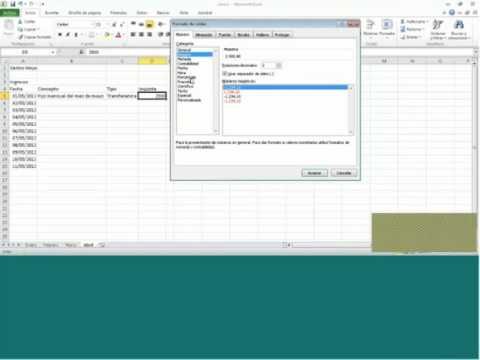Click the Copy (Copiar) icon

20,29
